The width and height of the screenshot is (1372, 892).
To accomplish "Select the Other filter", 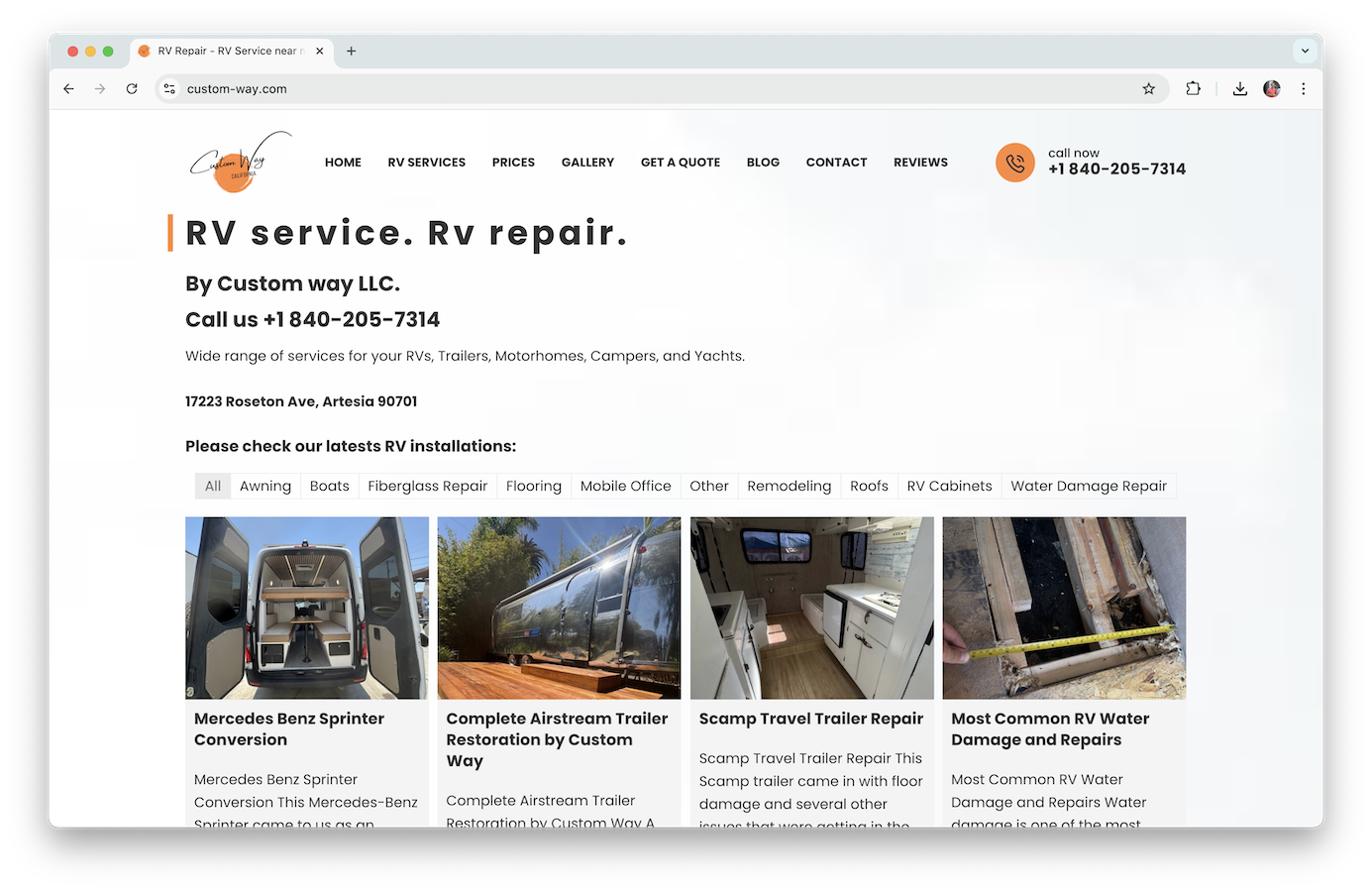I will pos(709,486).
